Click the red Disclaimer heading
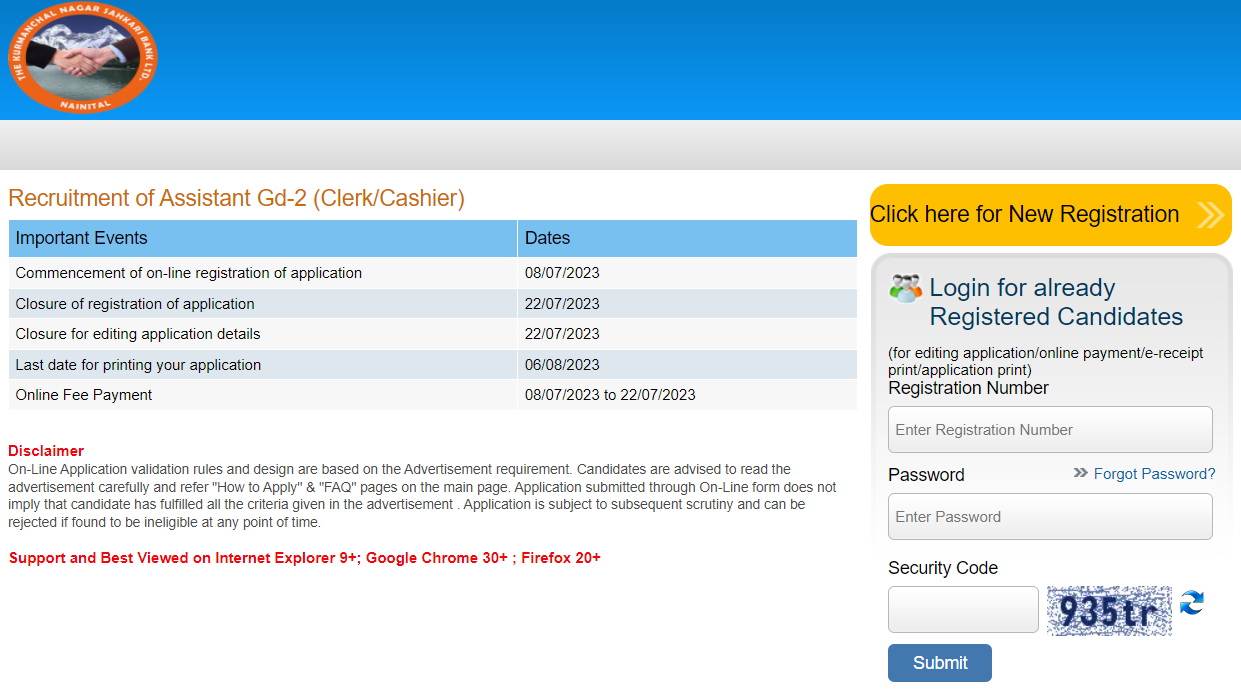The height and width of the screenshot is (691, 1241). pyautogui.click(x=46, y=451)
